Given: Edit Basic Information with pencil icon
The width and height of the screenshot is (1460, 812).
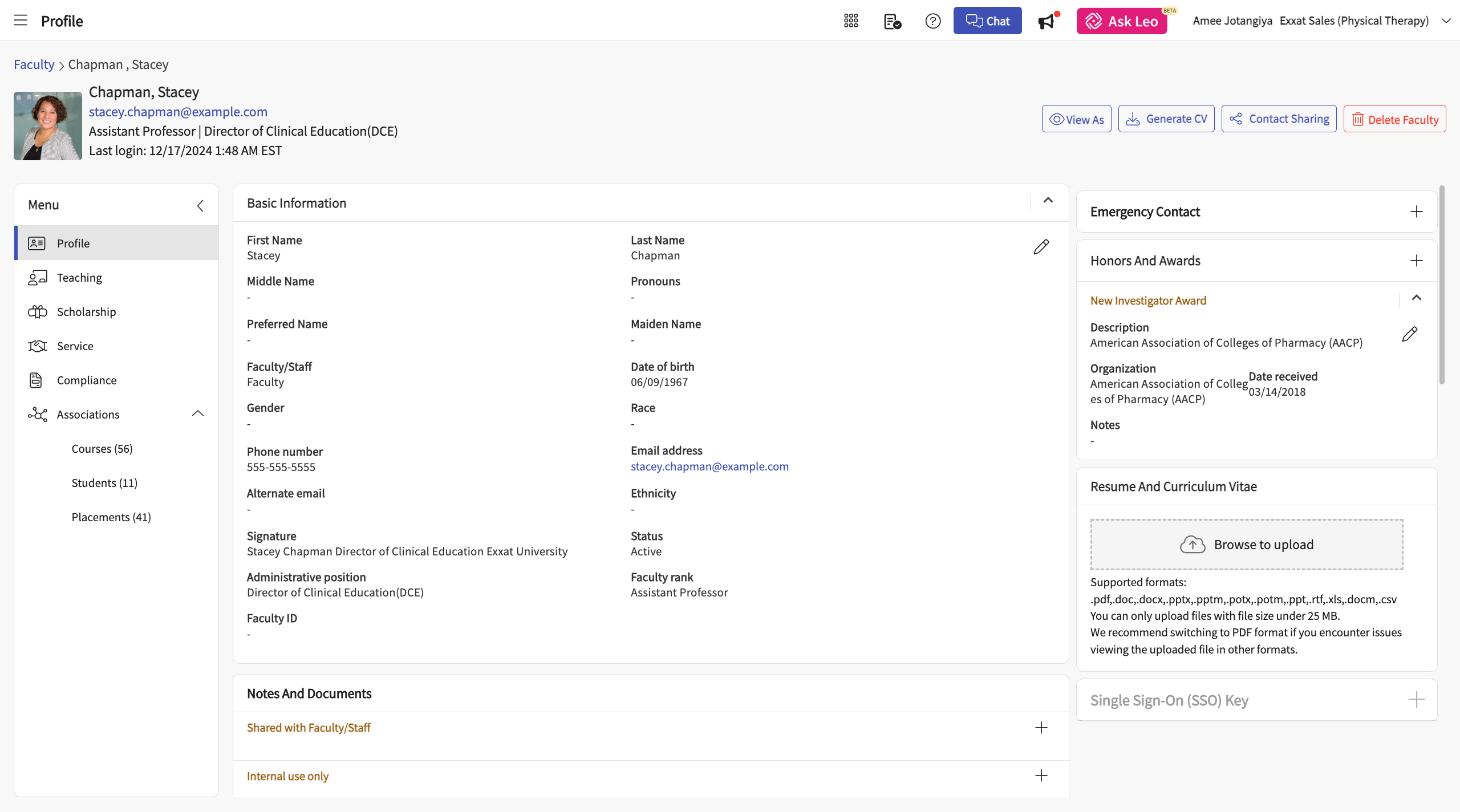Looking at the screenshot, I should click(1041, 247).
